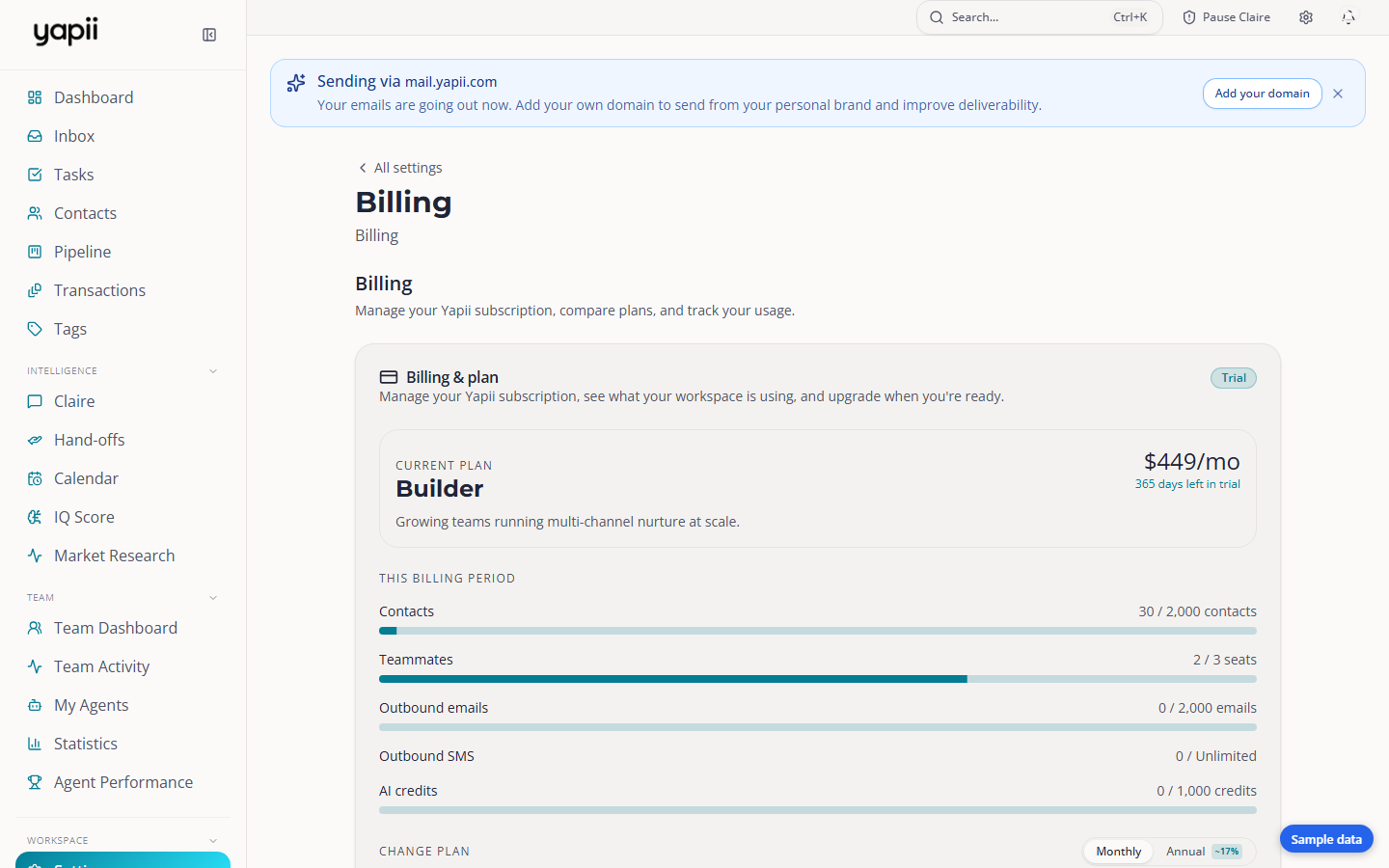Click the -17% annual discount badge

[1227, 852]
